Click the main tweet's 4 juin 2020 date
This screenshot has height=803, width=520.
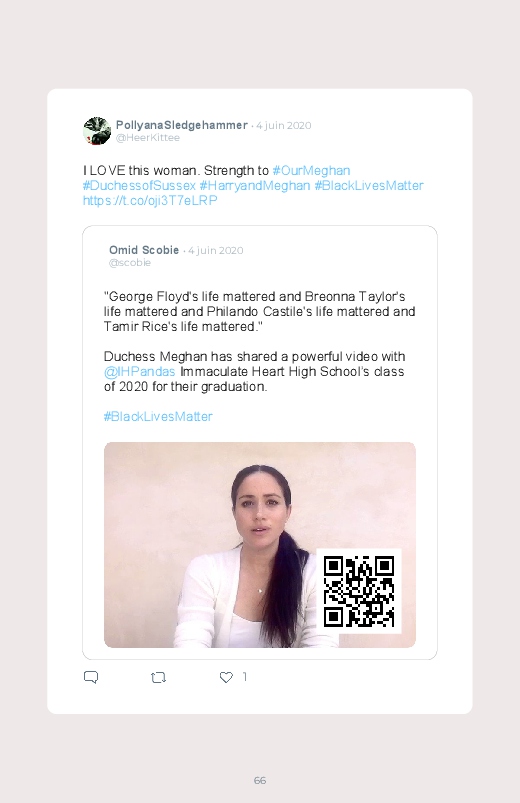tap(284, 125)
